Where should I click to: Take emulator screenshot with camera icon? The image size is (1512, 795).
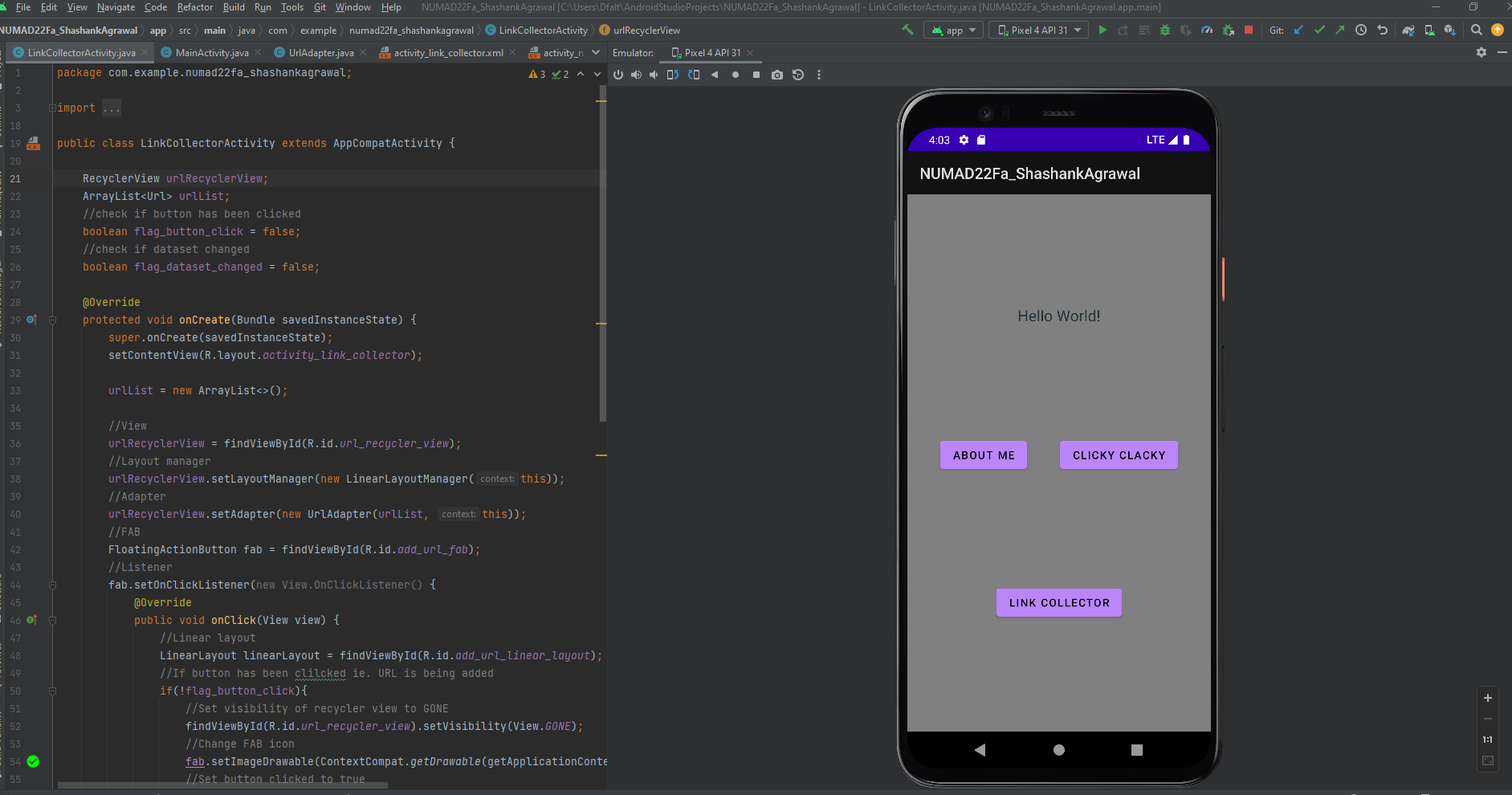click(776, 75)
